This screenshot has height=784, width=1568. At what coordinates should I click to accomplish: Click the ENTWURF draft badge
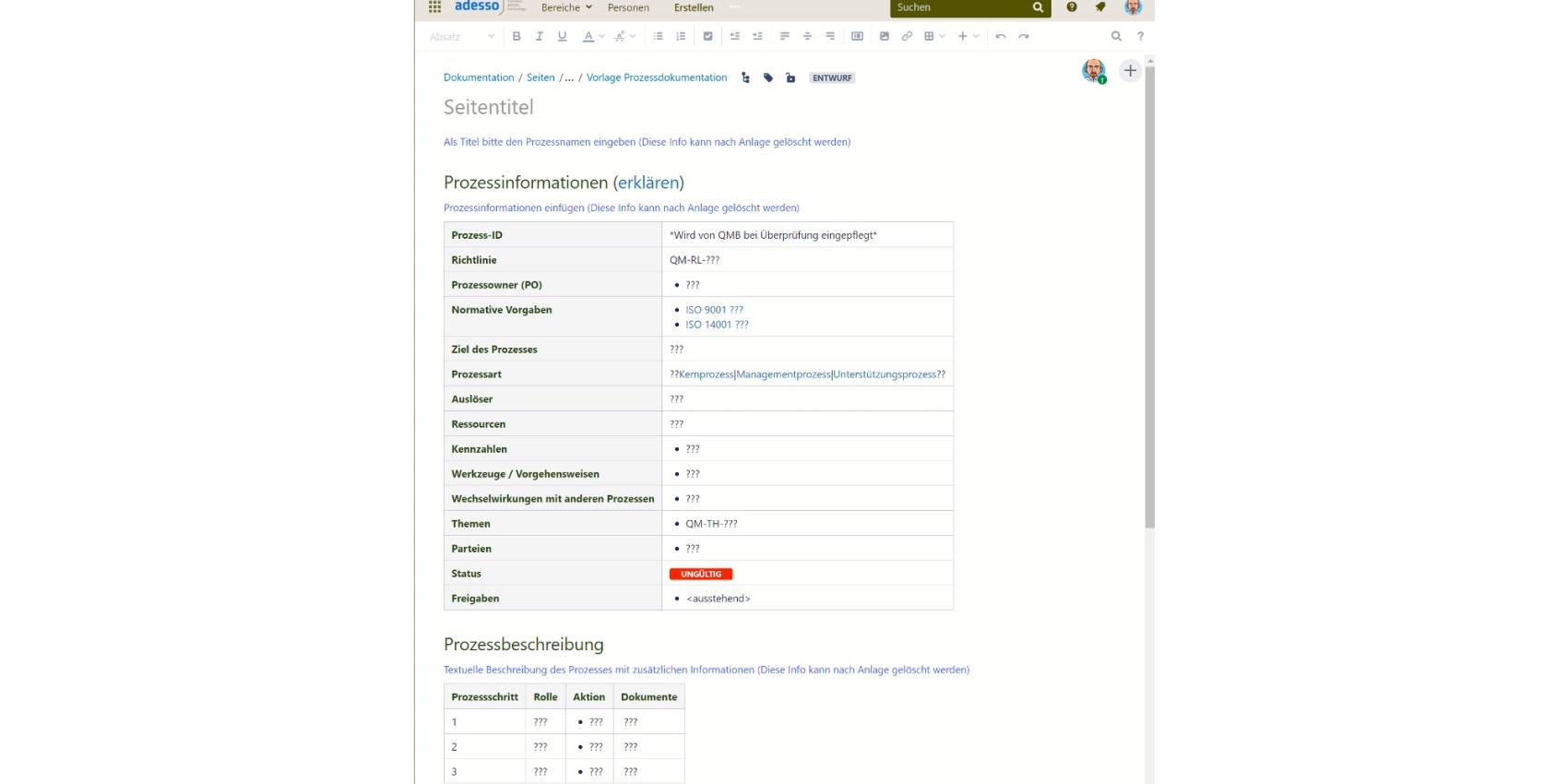(832, 78)
